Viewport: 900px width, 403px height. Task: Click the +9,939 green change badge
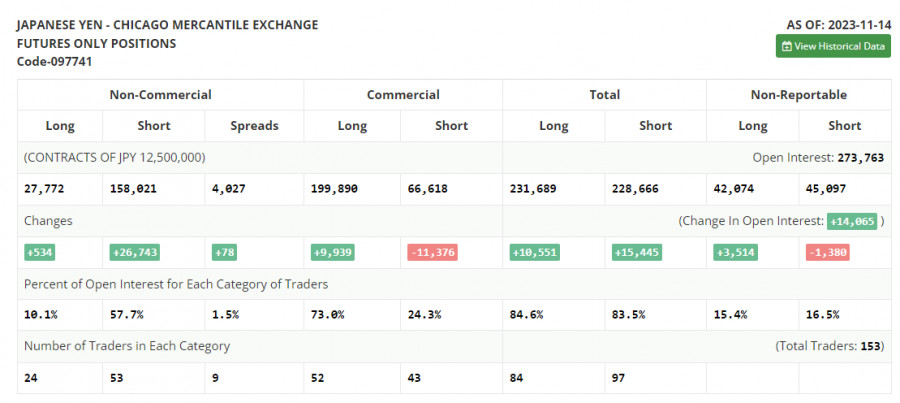pos(332,252)
